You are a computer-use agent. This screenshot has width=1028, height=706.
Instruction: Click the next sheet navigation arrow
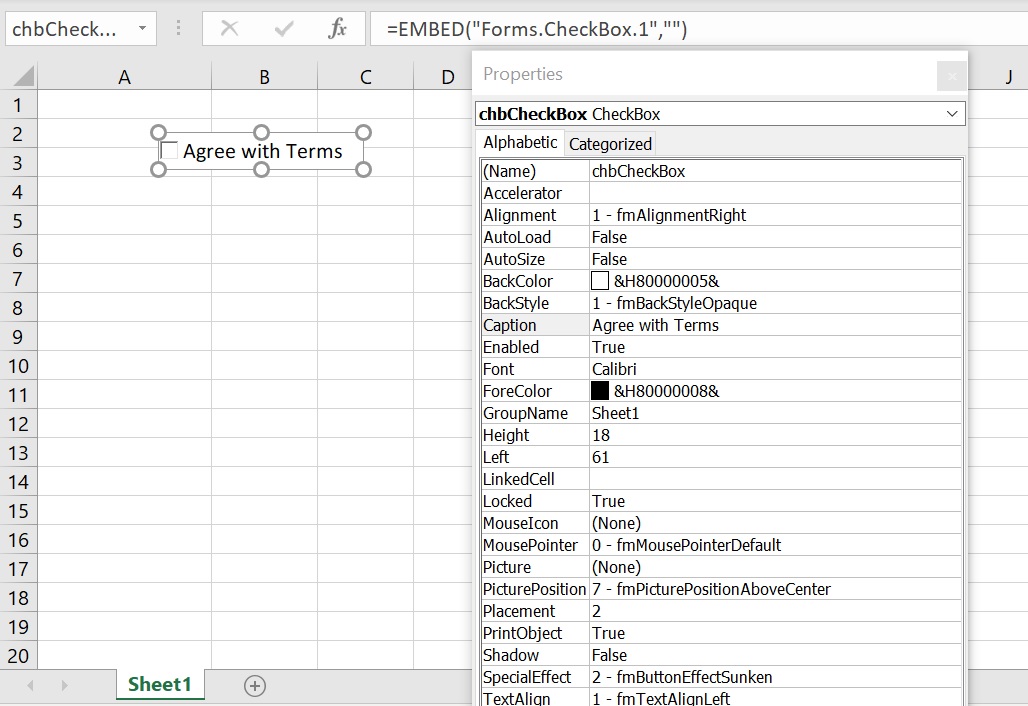(63, 686)
